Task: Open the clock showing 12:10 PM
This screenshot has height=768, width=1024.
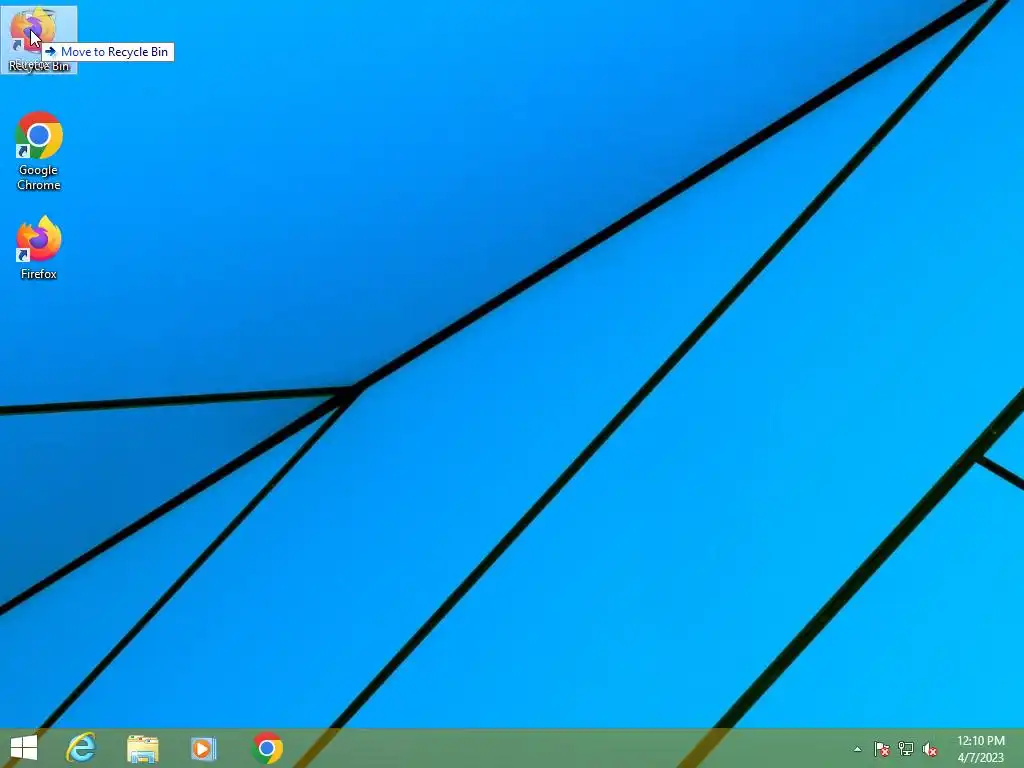Action: [980, 749]
